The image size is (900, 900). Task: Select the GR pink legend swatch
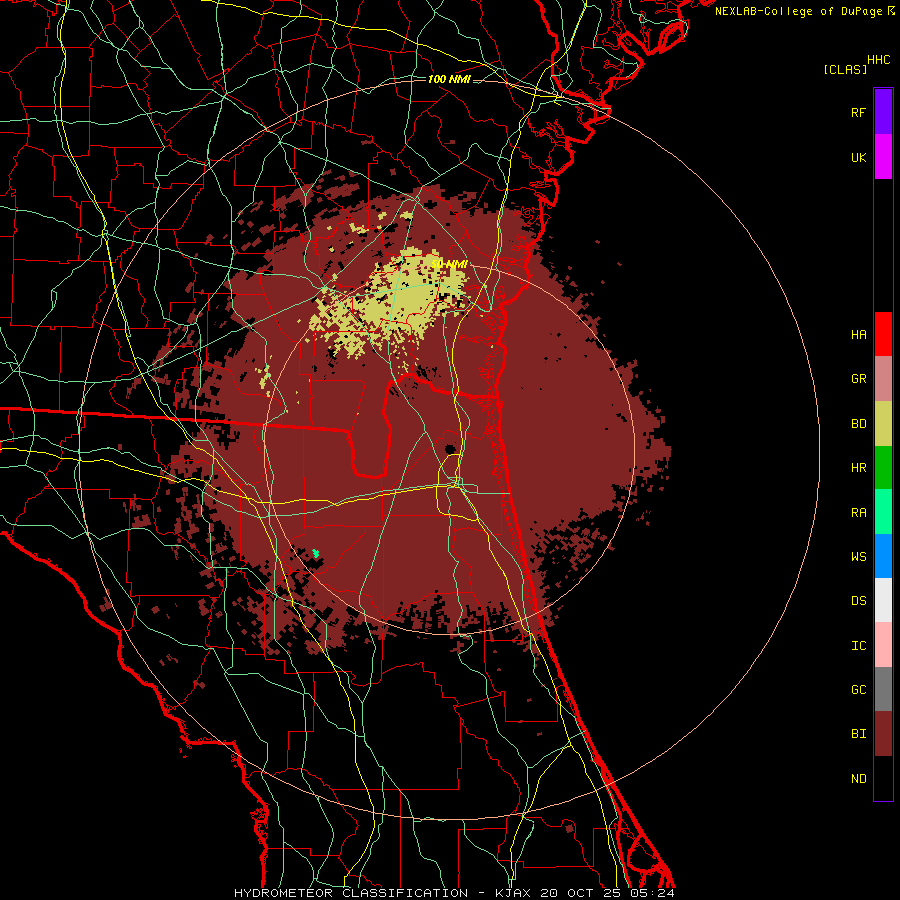pyautogui.click(x=883, y=379)
